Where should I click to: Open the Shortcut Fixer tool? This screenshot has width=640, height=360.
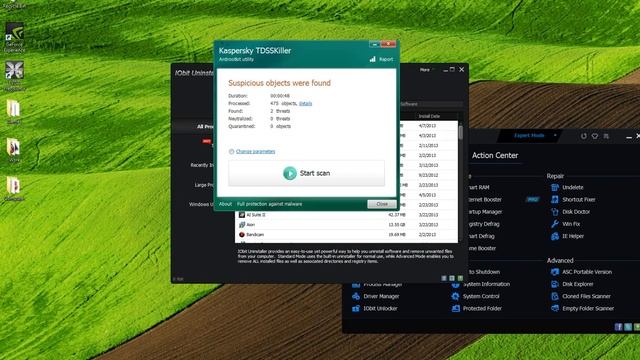(573, 200)
